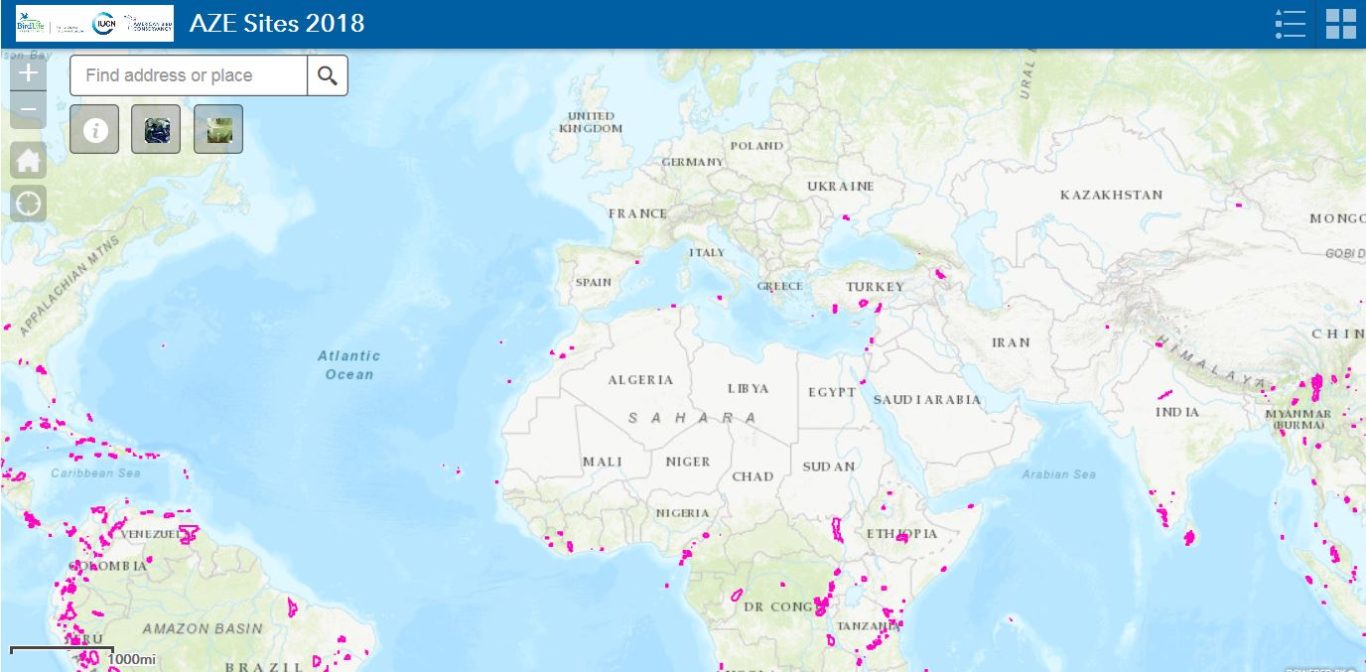
Task: Zoom out of the map
Action: click(28, 110)
